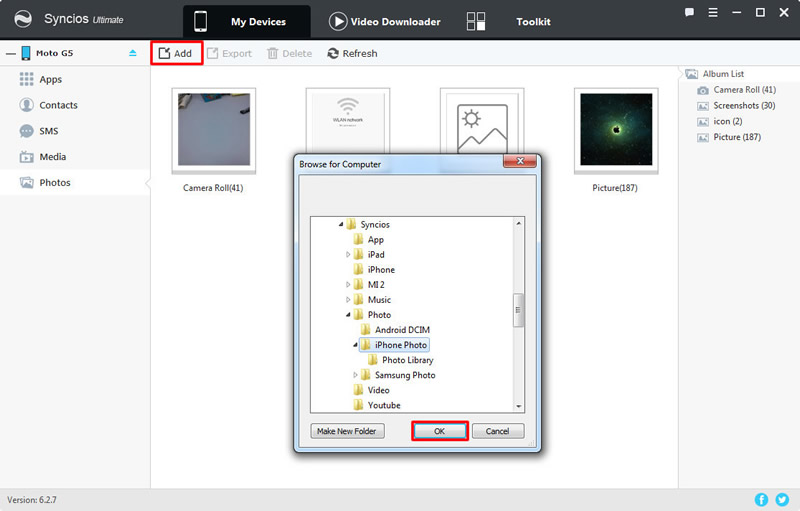Click the Version: 6.2.7 status text
Viewport: 800px width, 511px height.
tap(32, 500)
